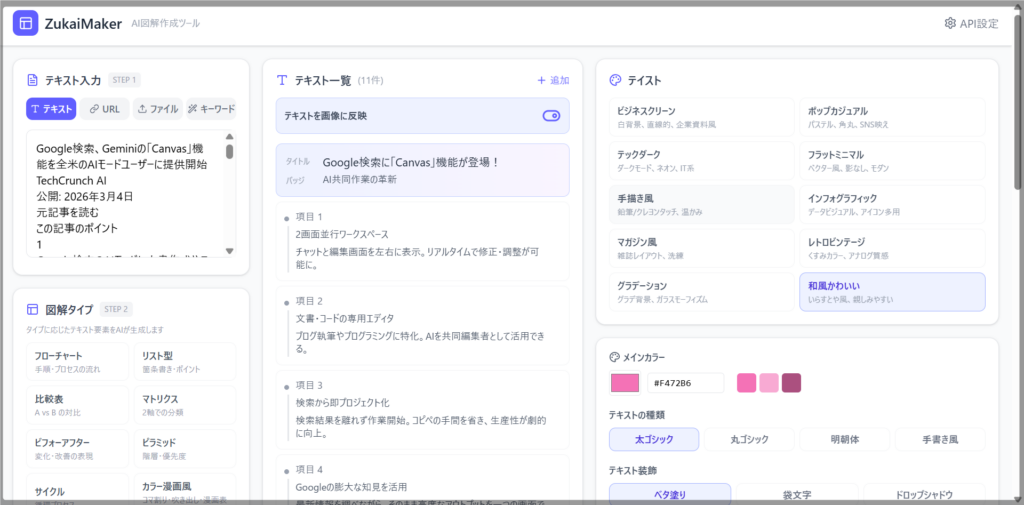Click 追加 to add text item

coord(552,80)
